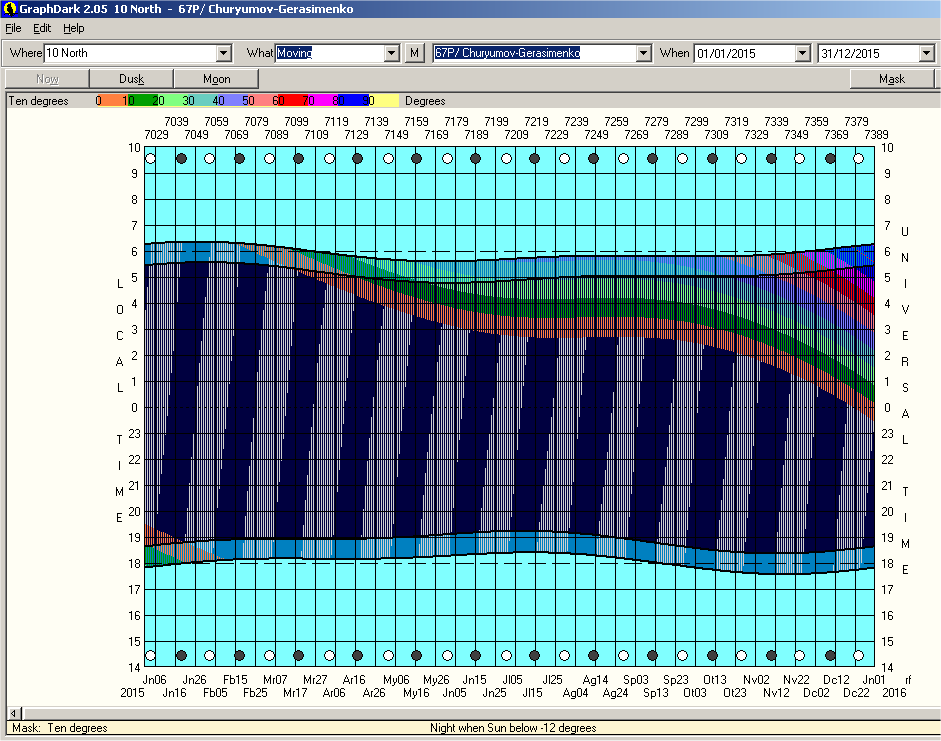
Task: Open the File menu
Action: (13, 28)
